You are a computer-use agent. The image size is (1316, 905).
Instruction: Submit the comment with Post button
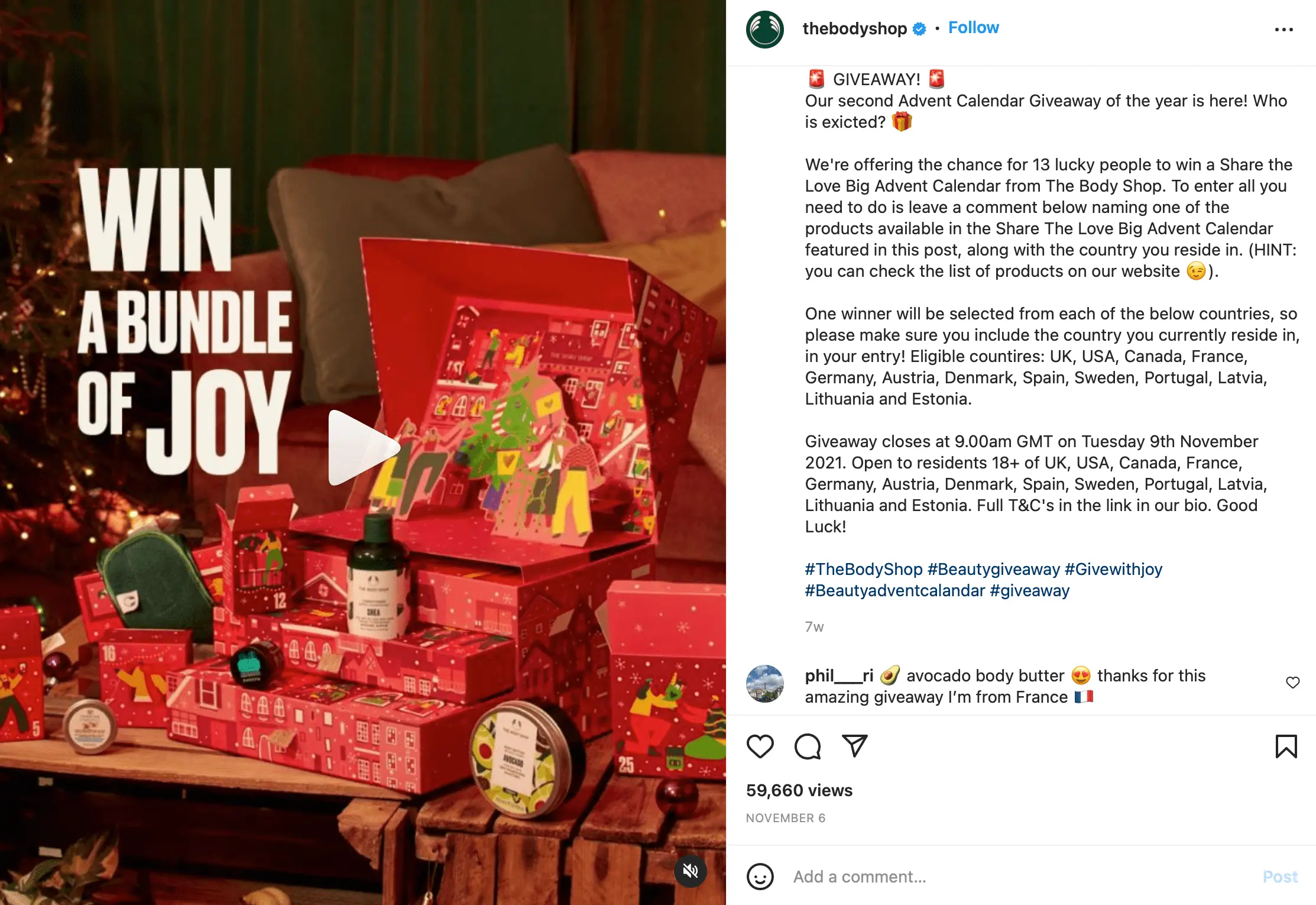tap(1280, 877)
